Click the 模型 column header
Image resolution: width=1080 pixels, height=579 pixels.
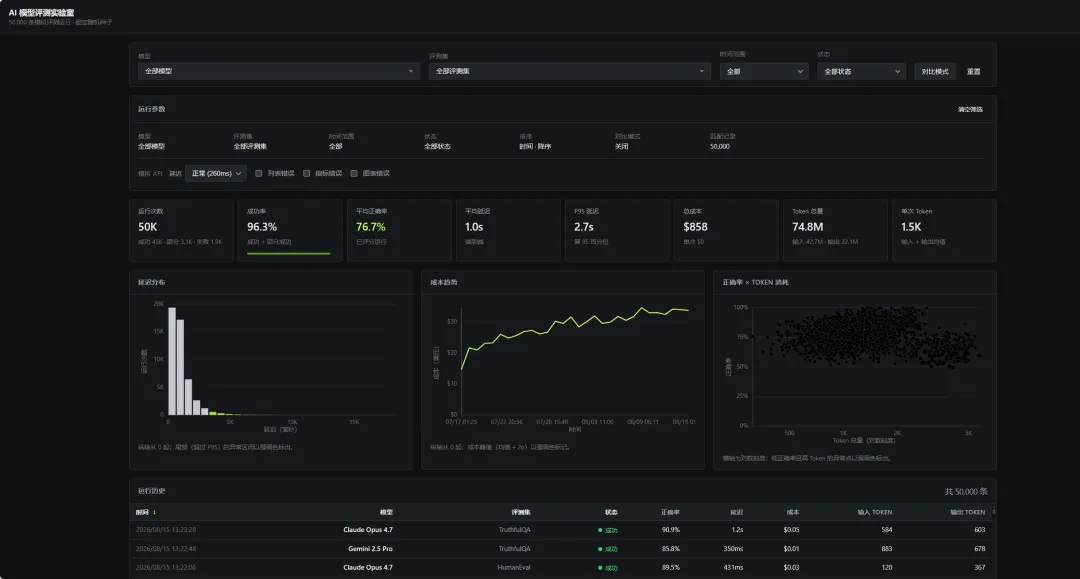(x=386, y=512)
